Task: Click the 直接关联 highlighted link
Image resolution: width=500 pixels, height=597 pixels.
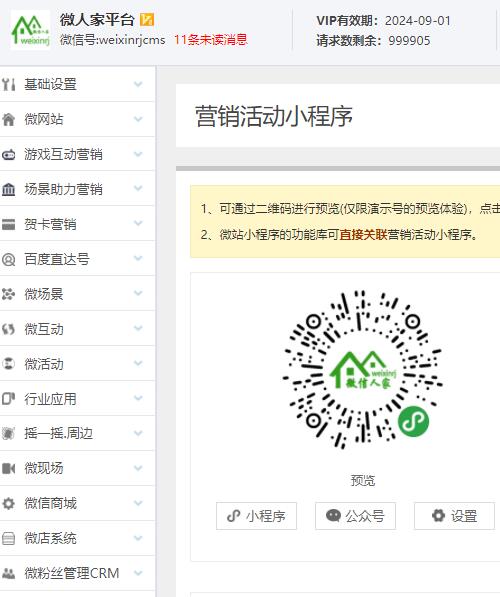Action: (x=363, y=235)
